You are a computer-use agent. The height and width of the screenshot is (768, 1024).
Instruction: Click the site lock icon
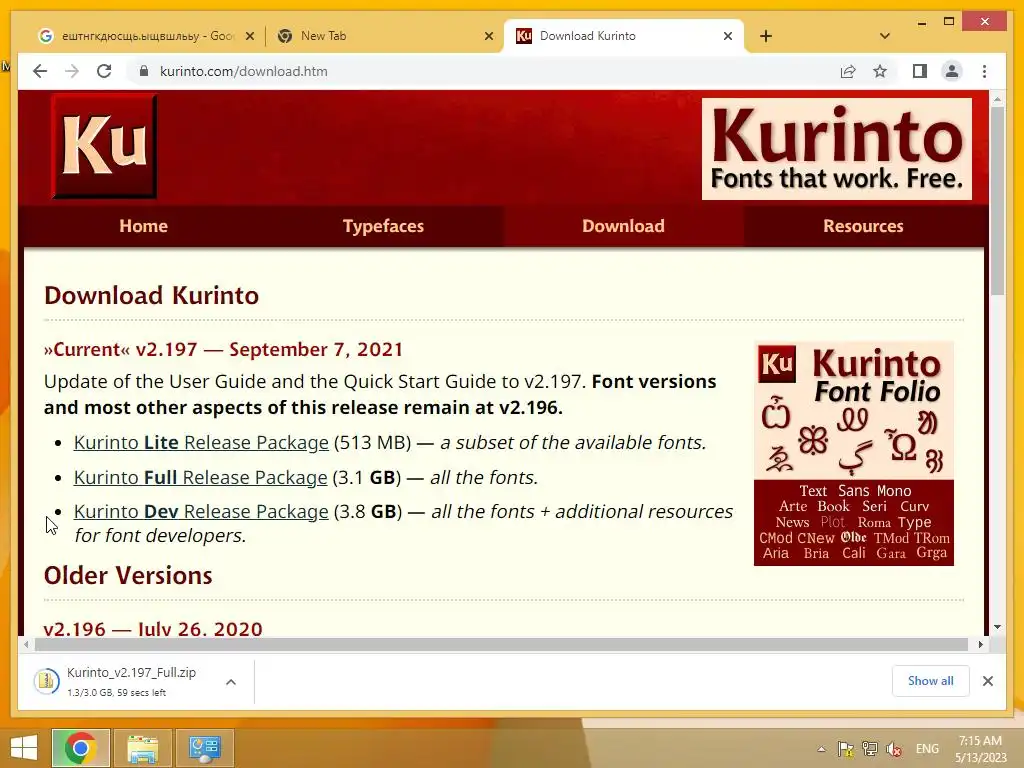pyautogui.click(x=144, y=71)
